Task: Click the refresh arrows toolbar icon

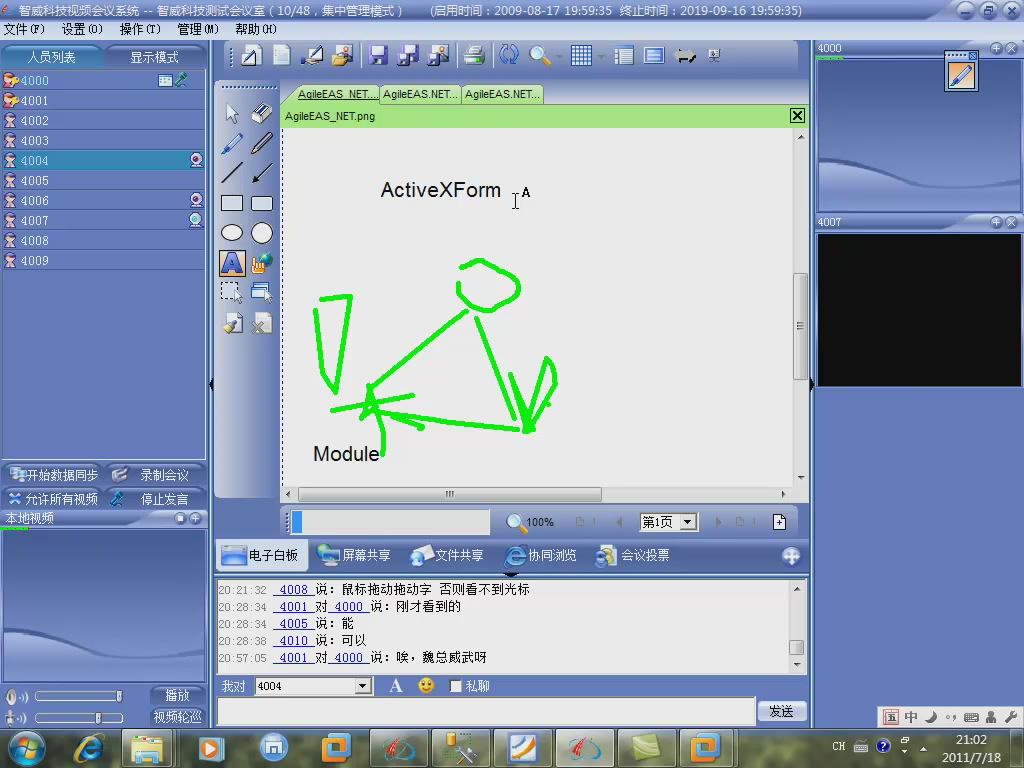Action: click(x=509, y=56)
